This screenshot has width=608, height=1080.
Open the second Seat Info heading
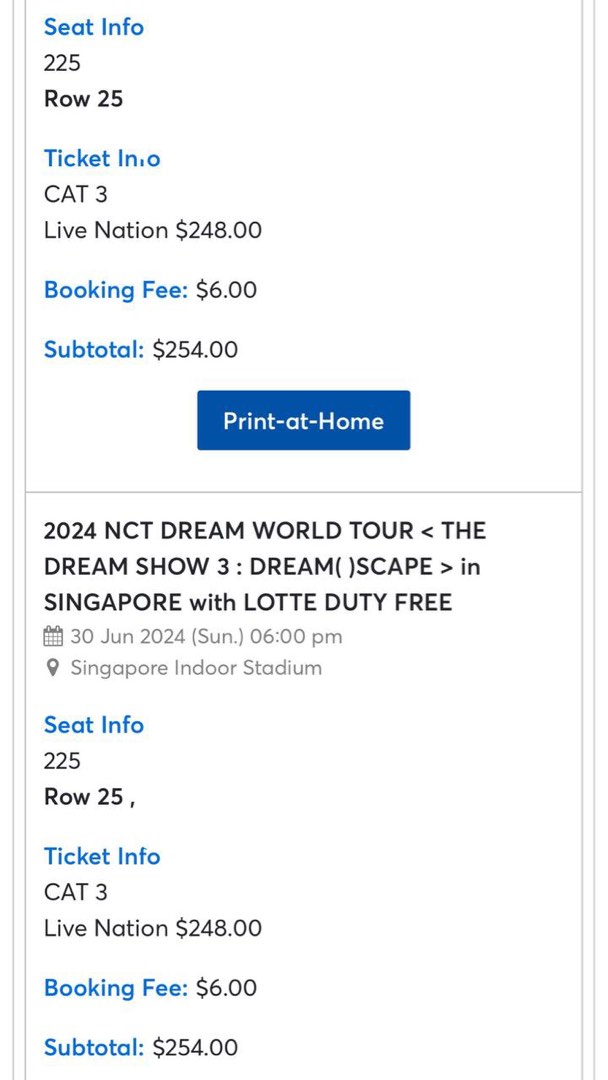click(x=93, y=725)
